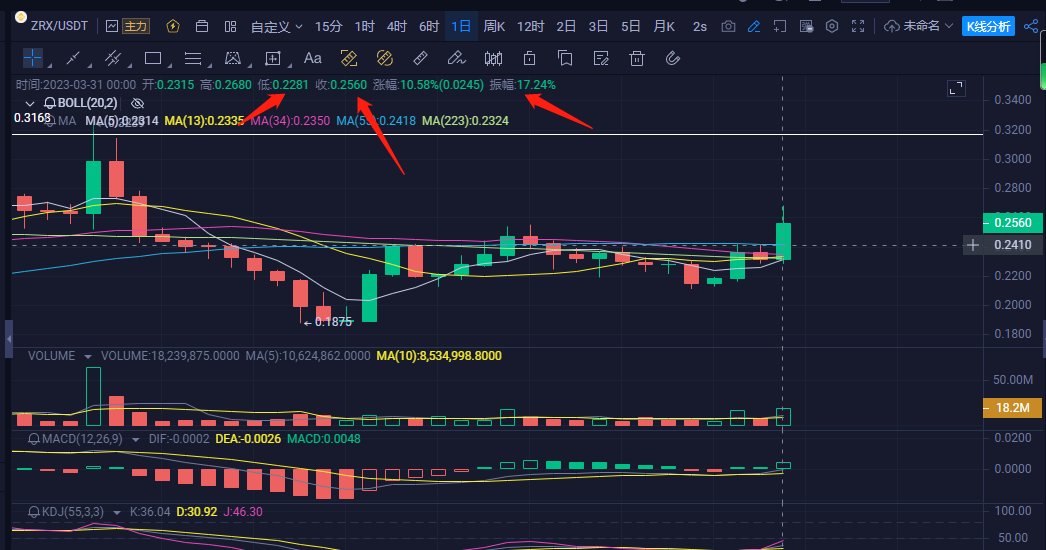Select the measure/zoom box tool
The image size is (1046, 550).
pyautogui.click(x=272, y=58)
